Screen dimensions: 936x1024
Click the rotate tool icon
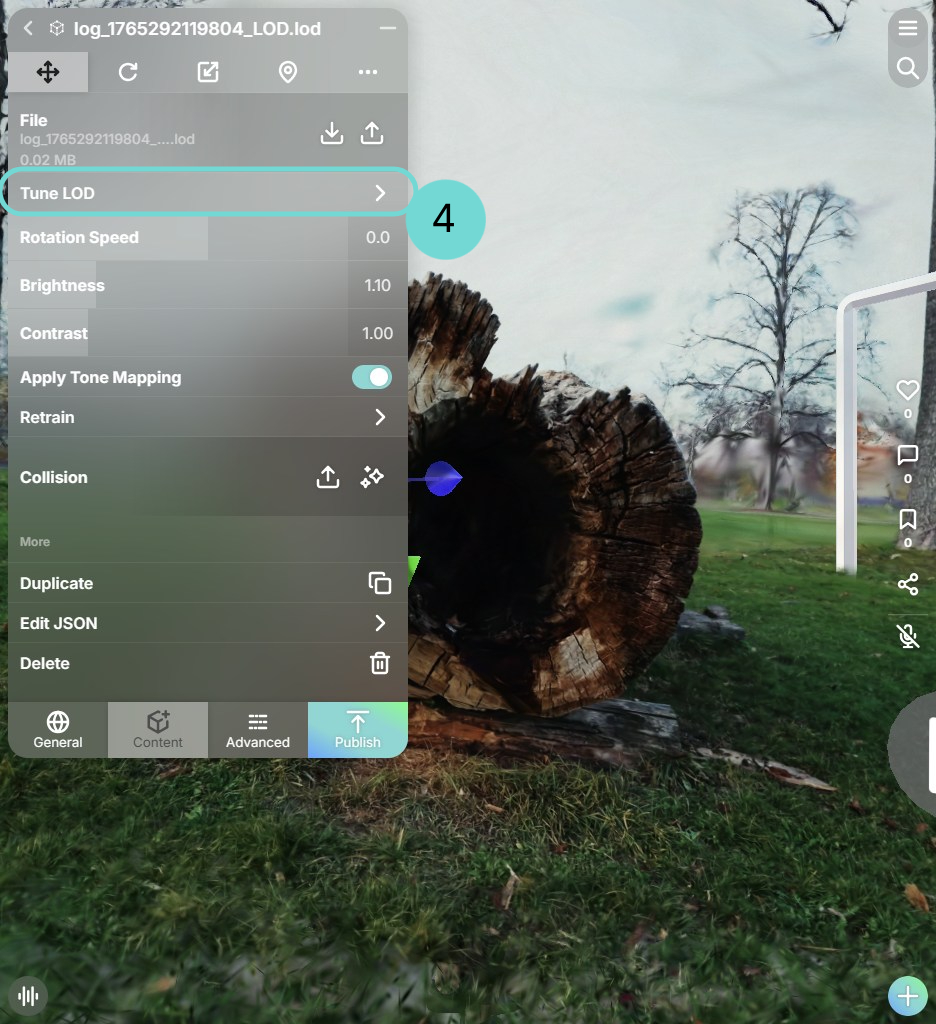coord(128,72)
